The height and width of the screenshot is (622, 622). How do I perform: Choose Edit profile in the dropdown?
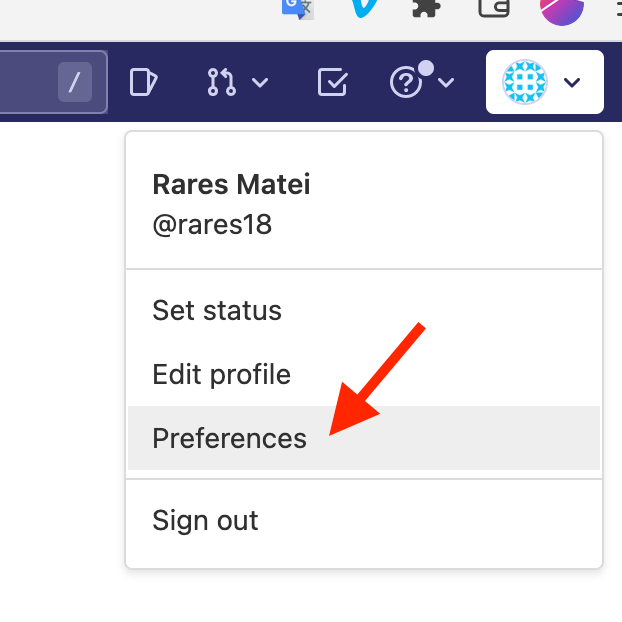click(x=221, y=375)
